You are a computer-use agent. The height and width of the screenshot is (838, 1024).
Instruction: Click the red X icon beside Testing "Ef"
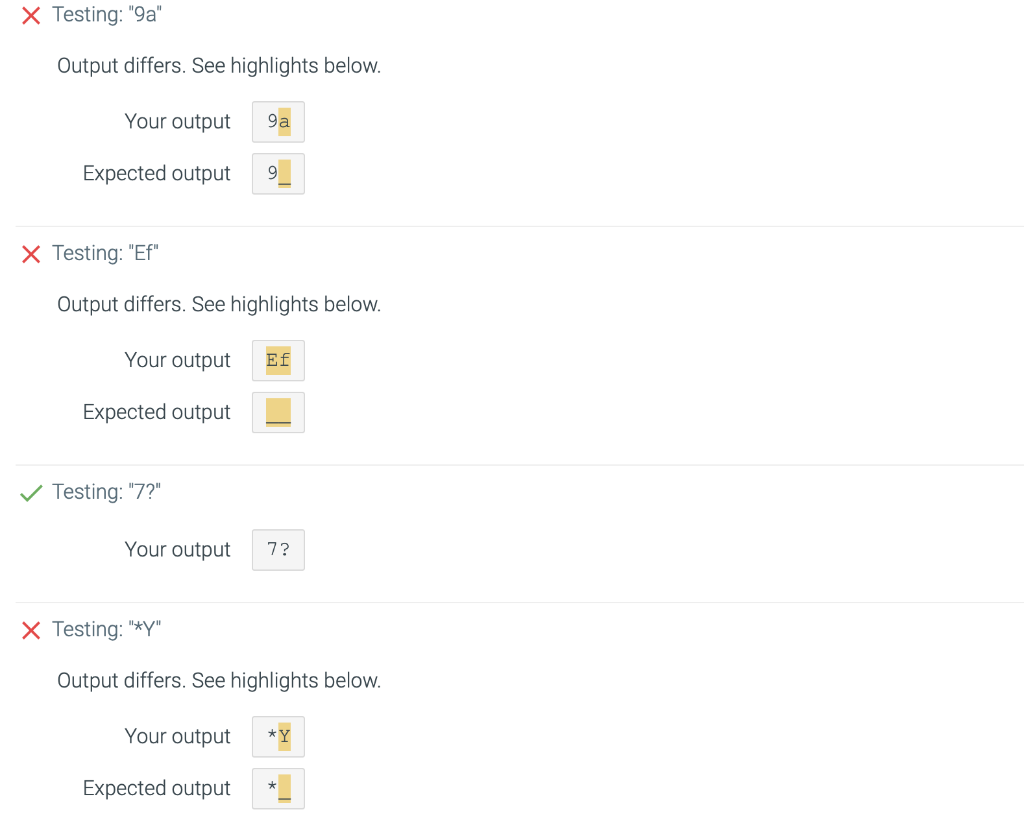tap(31, 254)
